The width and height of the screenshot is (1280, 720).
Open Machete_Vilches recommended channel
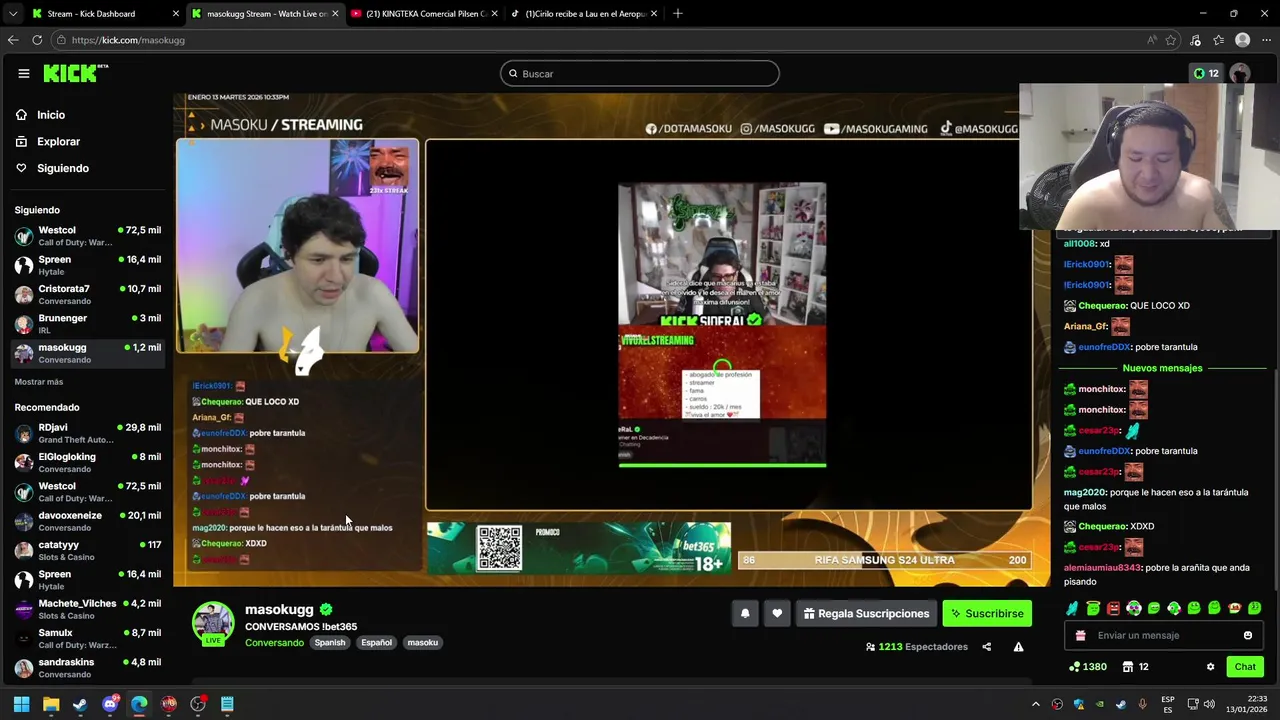(x=88, y=610)
